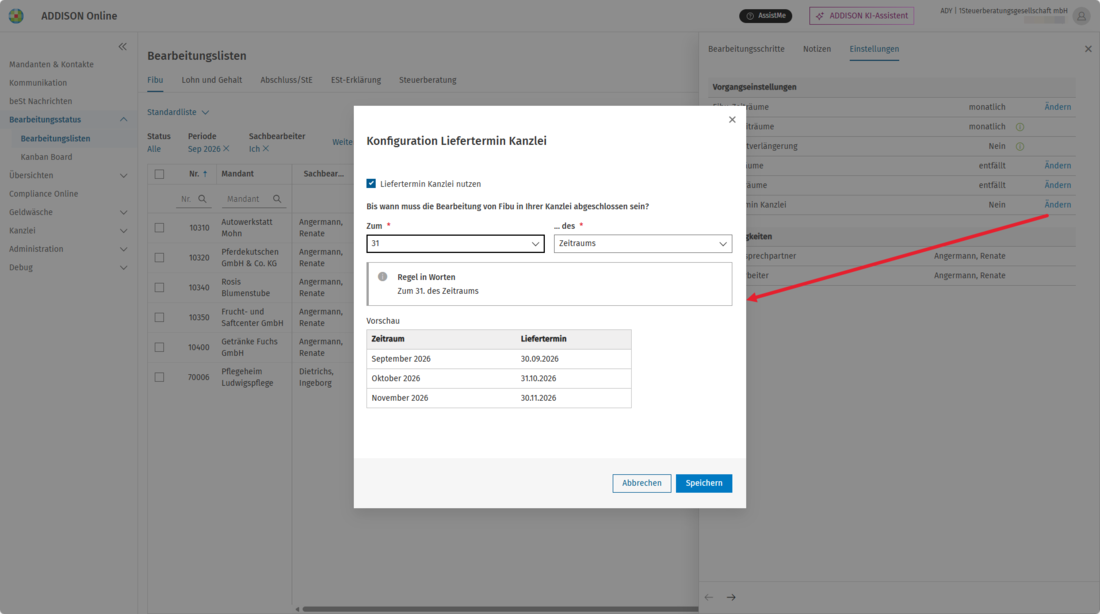Select the row checkbox for Pferdekutschen GmbH
Viewport: 1100px width, 614px height.
pyautogui.click(x=159, y=258)
